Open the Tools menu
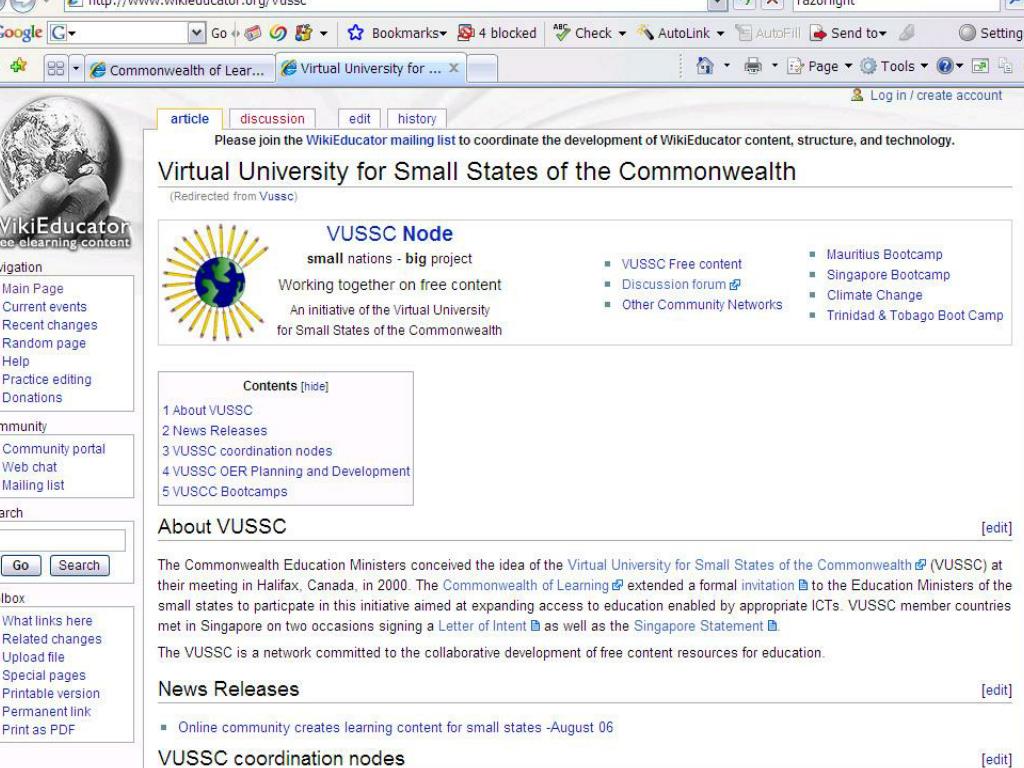Screen dimensions: 1024x768 point(893,67)
